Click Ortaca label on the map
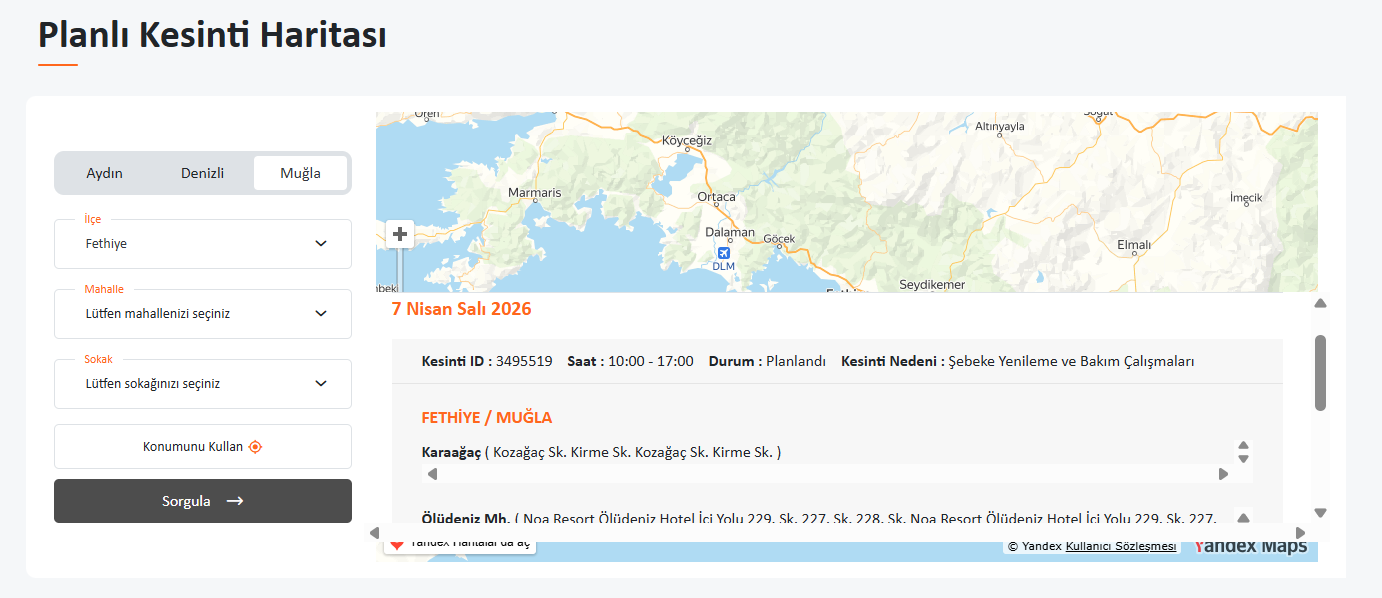This screenshot has width=1382, height=598. coord(716,196)
